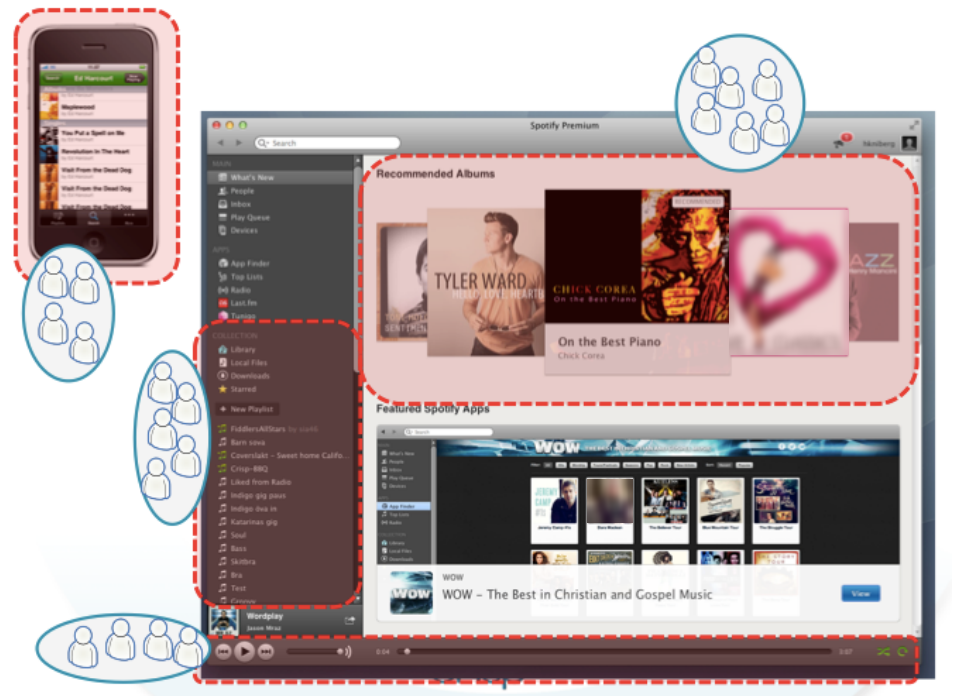
Task: Toggle full screen with the top-right arrows icon
Action: (914, 125)
